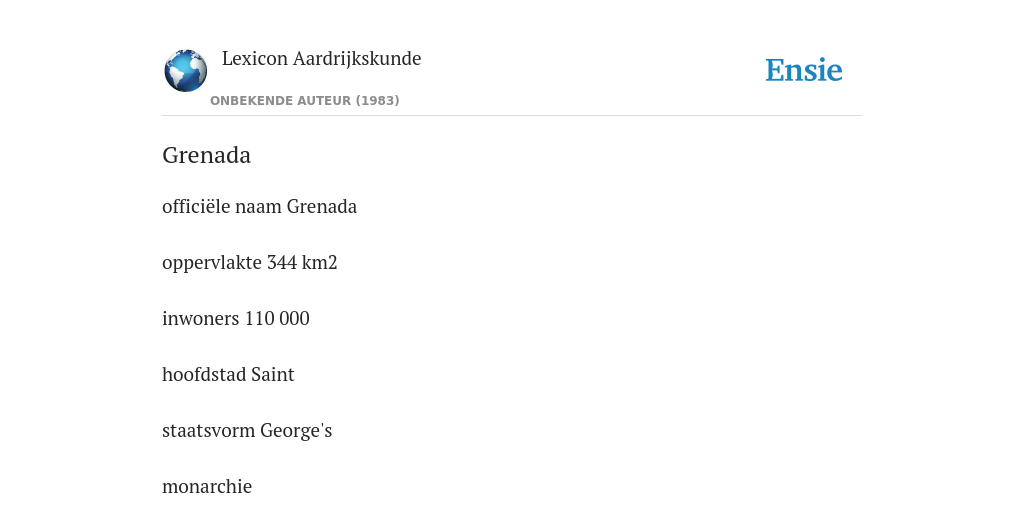Click the word monarchie
The image size is (1024, 512).
207,487
